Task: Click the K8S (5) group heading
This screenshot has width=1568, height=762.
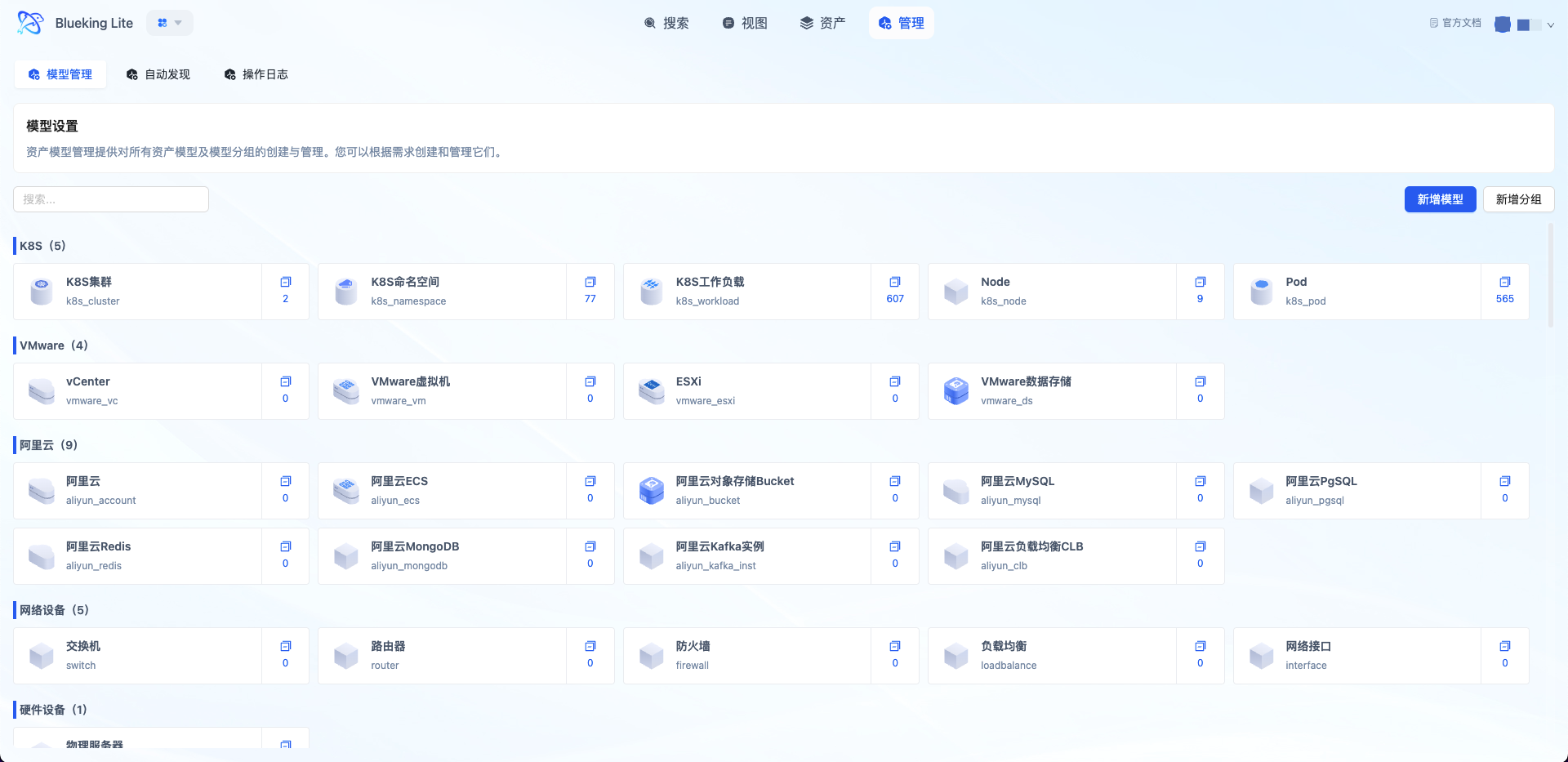Action: (42, 246)
